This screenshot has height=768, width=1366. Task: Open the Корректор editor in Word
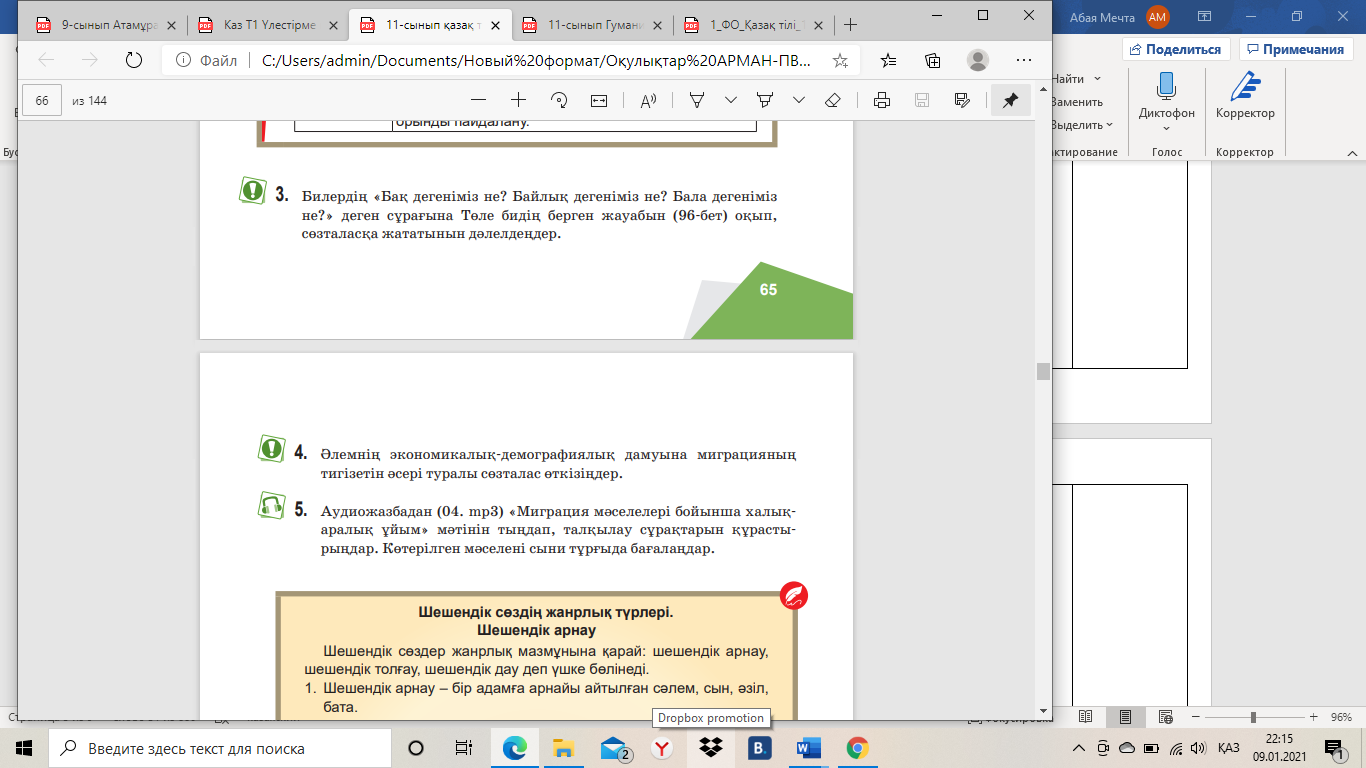[1245, 95]
